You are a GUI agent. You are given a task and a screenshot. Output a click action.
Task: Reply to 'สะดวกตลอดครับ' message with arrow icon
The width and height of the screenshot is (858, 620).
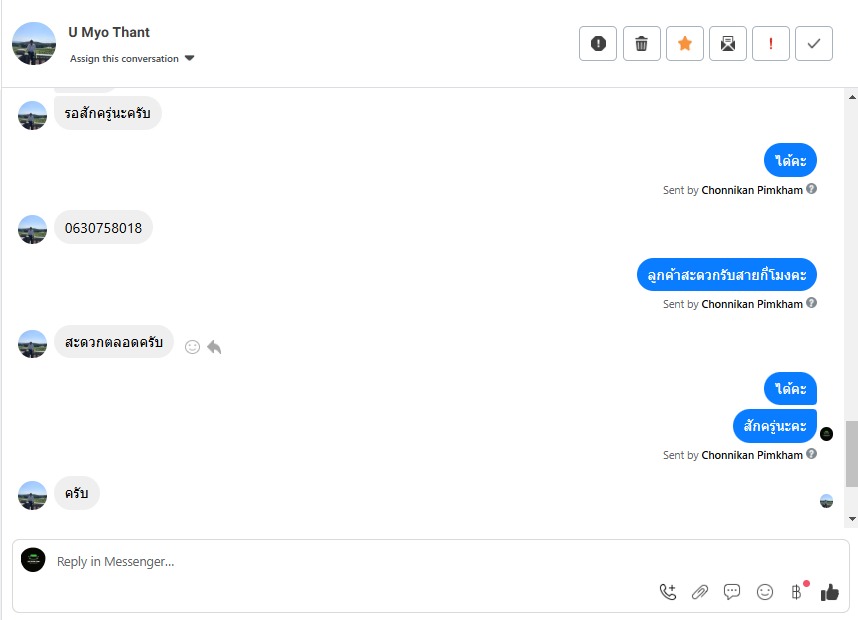(214, 347)
